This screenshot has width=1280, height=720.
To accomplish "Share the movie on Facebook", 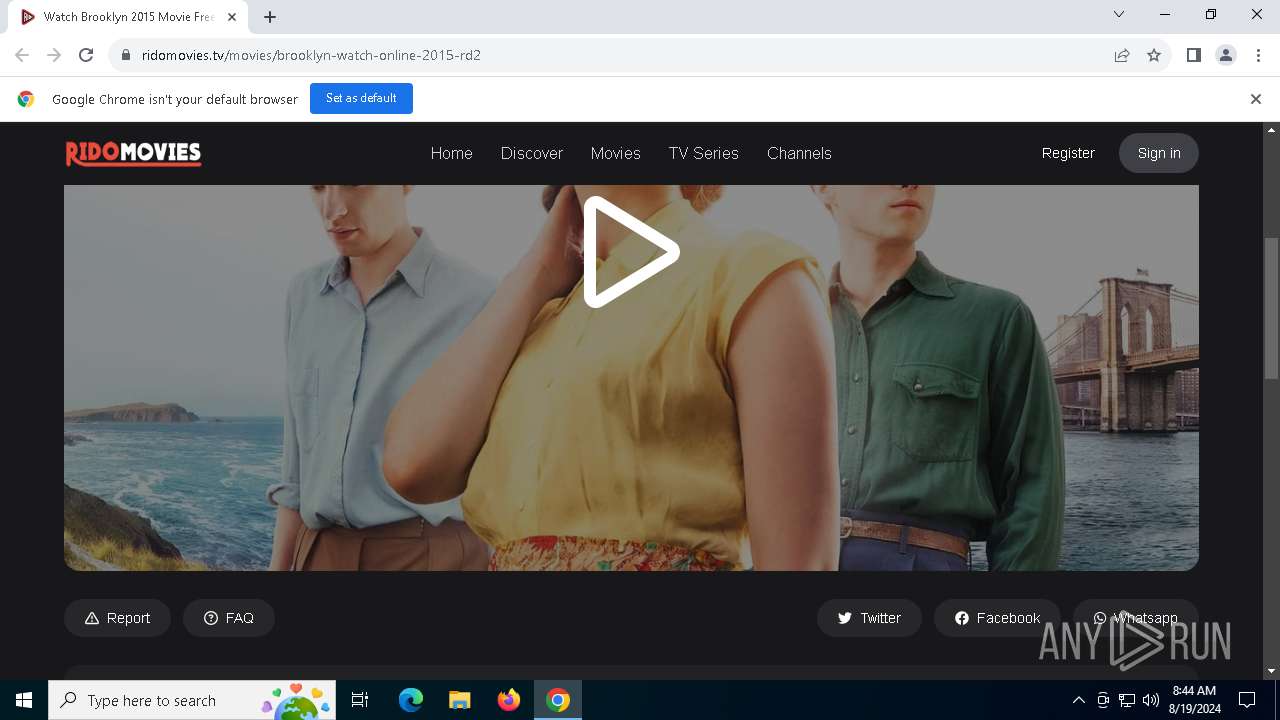I will (x=996, y=618).
